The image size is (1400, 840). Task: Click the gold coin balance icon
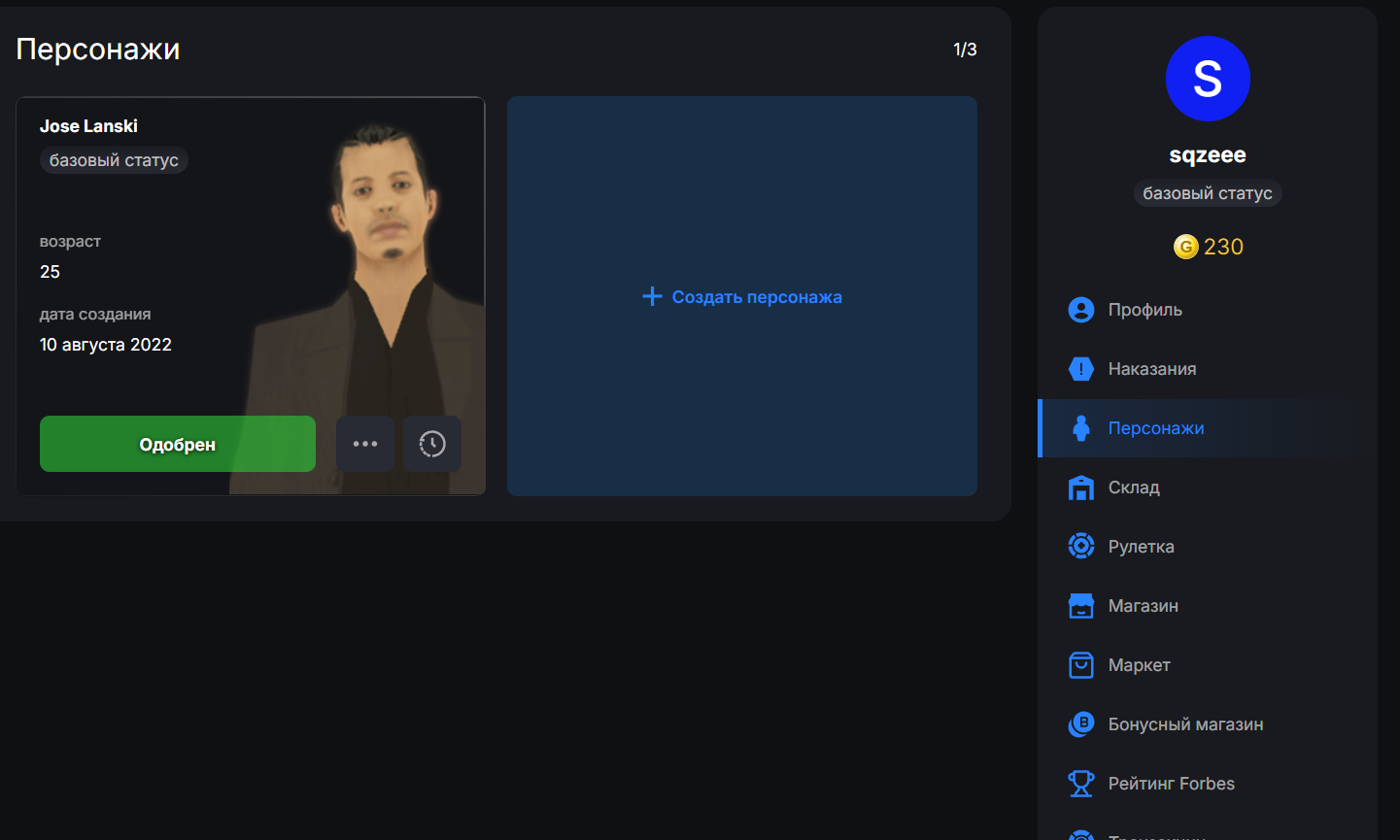tap(1185, 247)
